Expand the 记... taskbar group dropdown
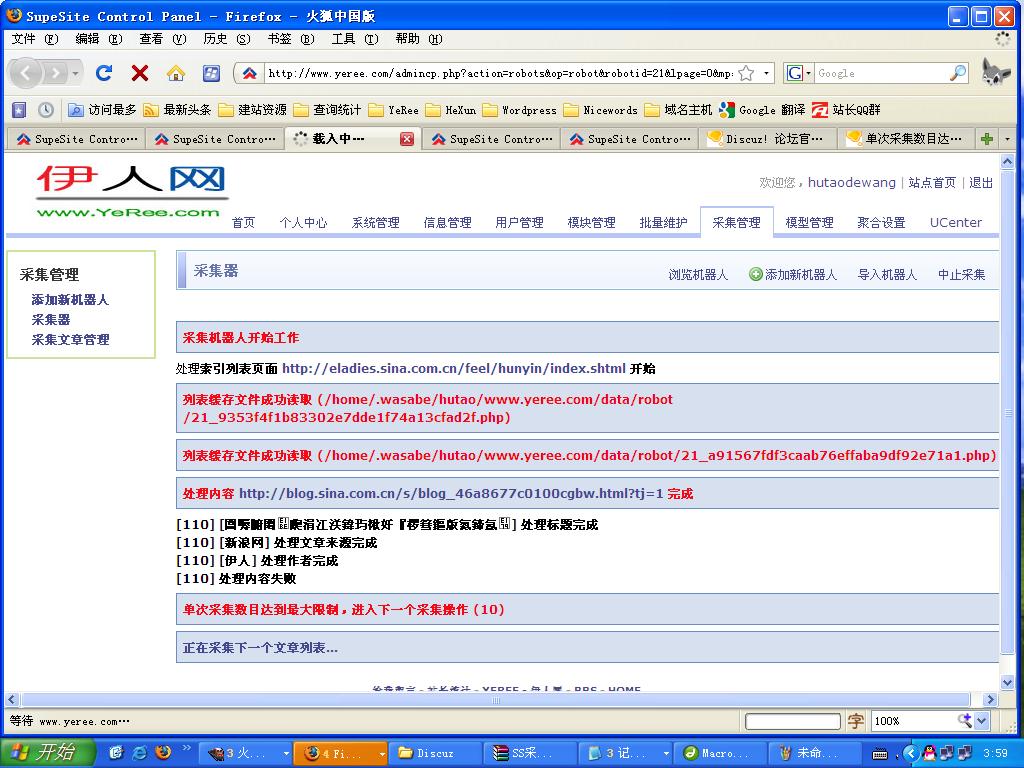The width and height of the screenshot is (1024, 768). click(x=665, y=753)
